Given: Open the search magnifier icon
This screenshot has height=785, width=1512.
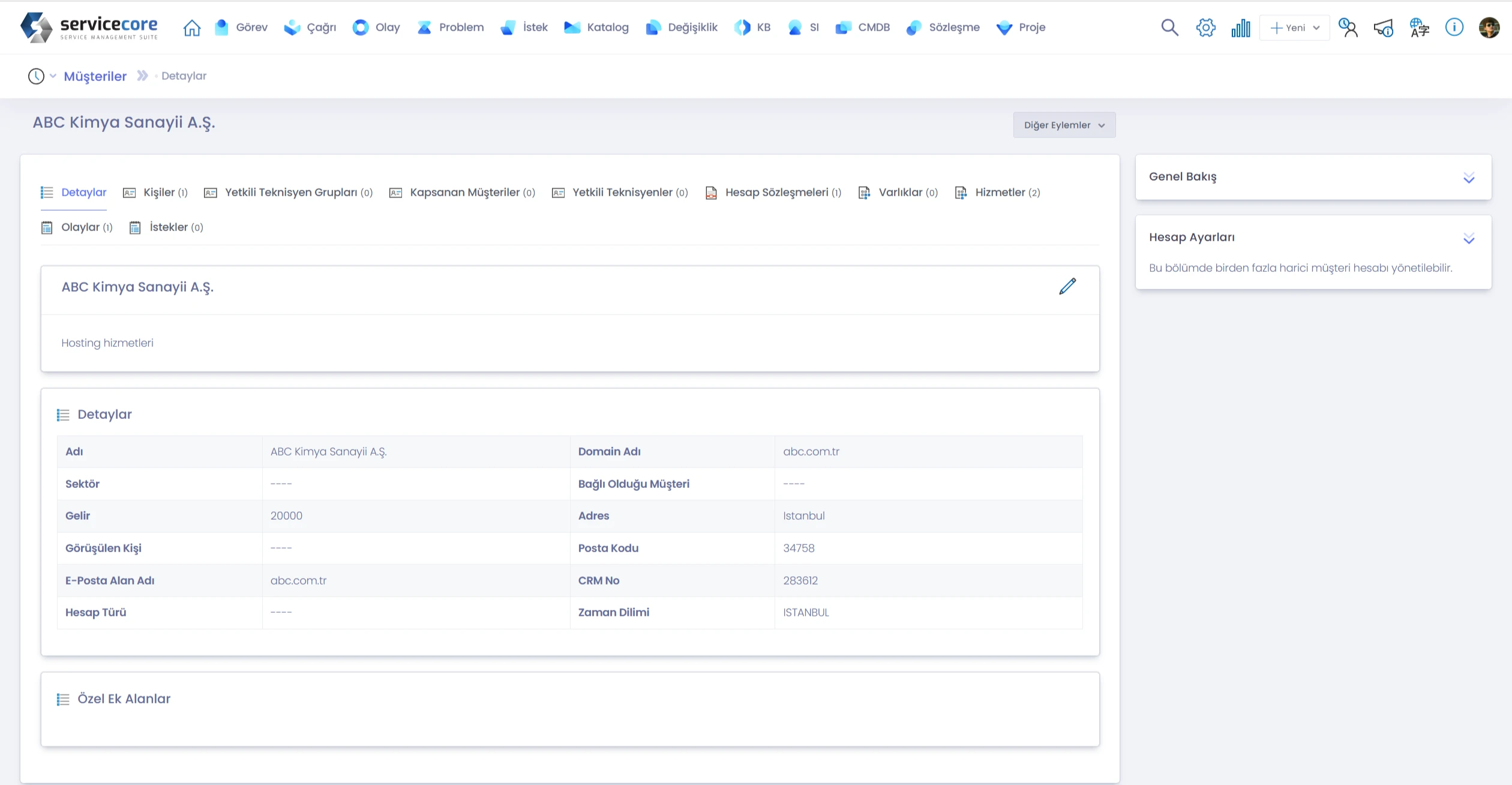Looking at the screenshot, I should (x=1169, y=28).
